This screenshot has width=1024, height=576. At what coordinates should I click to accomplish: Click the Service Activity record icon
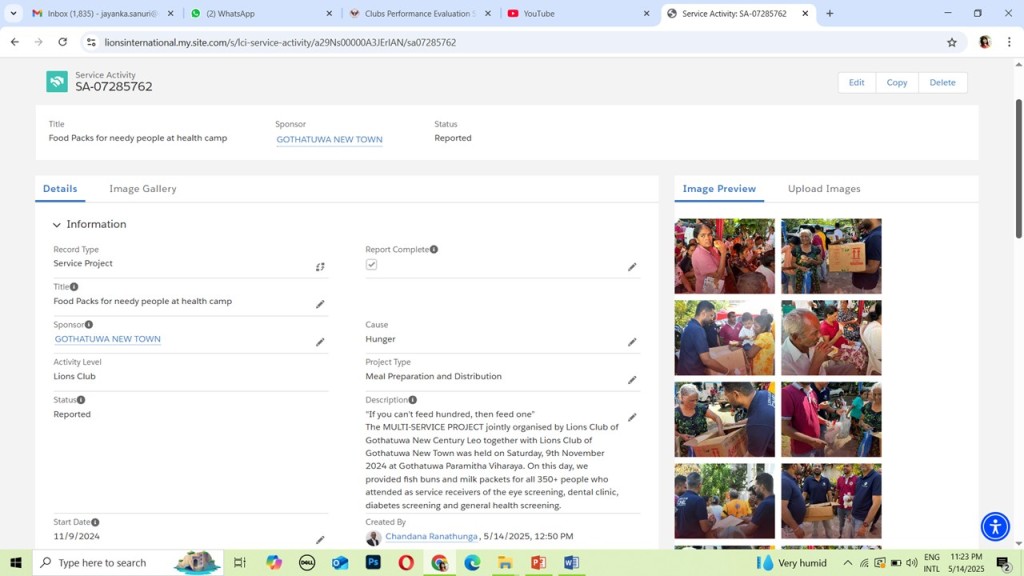coord(57,82)
